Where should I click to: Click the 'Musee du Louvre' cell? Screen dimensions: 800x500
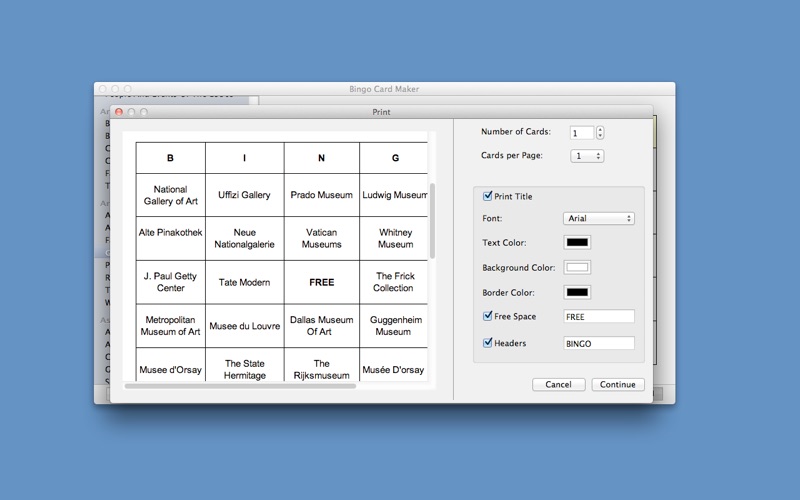tap(245, 326)
